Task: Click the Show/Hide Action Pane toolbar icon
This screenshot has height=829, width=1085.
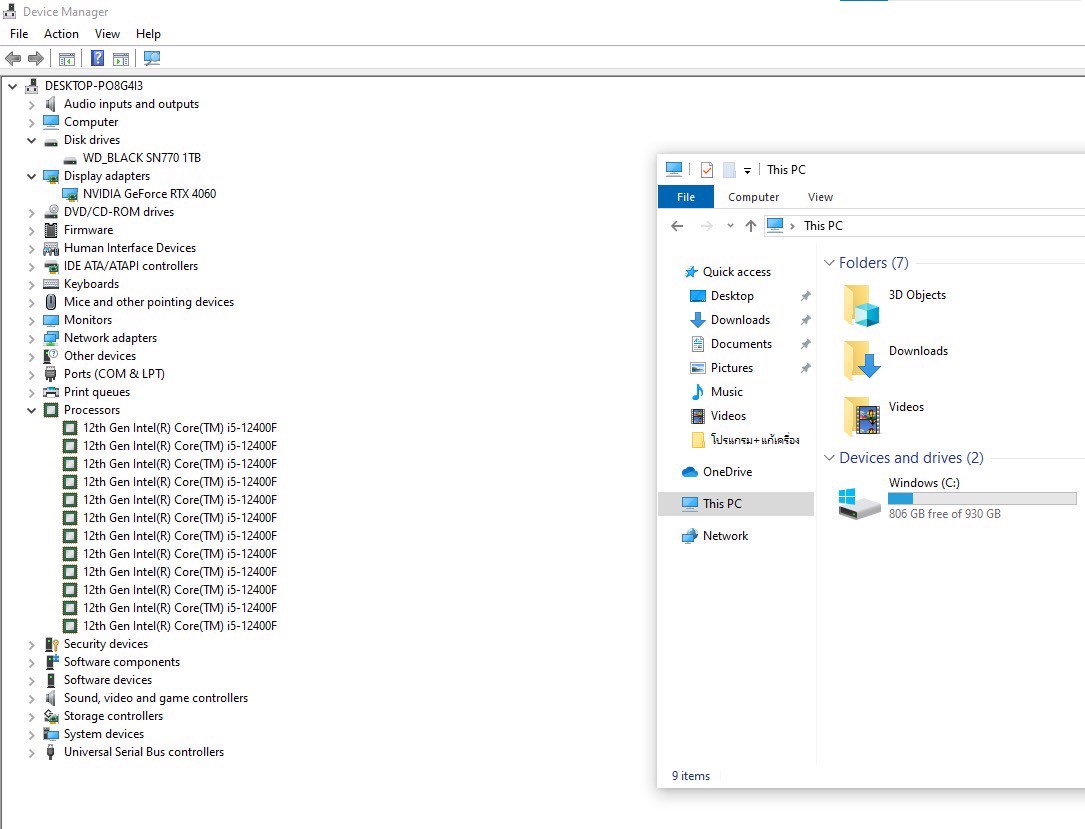Action: click(121, 59)
